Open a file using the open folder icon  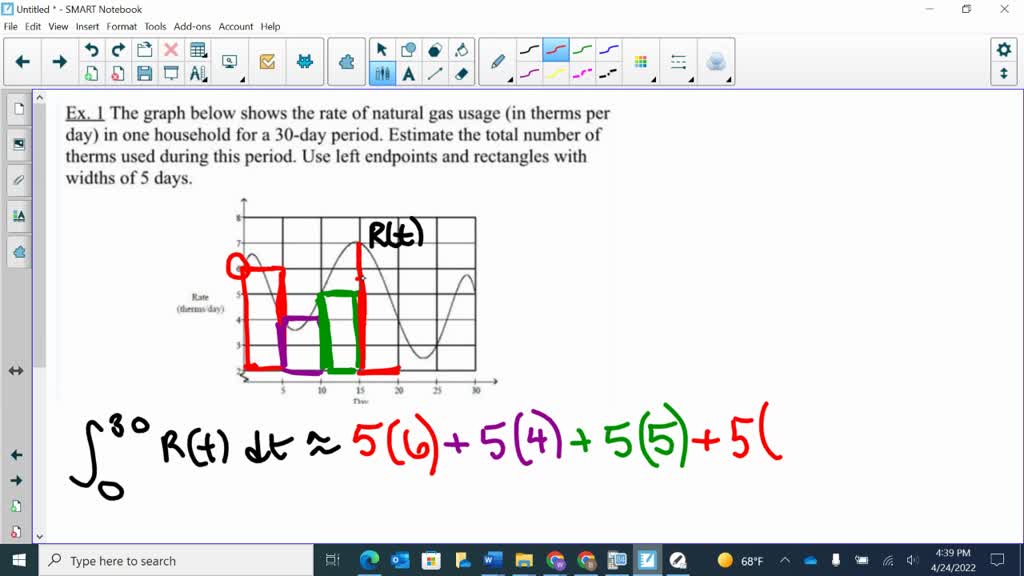(x=144, y=50)
